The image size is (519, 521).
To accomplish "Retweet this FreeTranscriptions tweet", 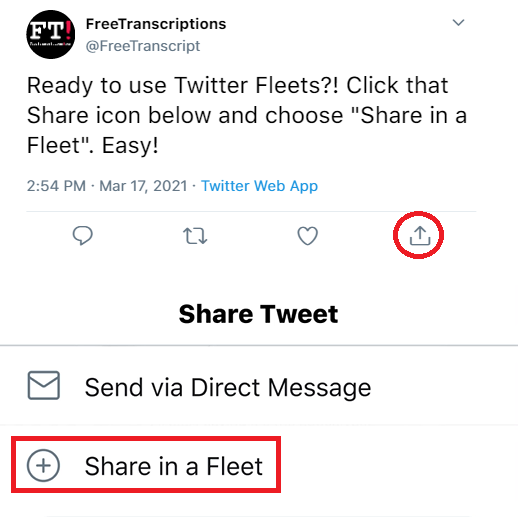I will click(195, 236).
